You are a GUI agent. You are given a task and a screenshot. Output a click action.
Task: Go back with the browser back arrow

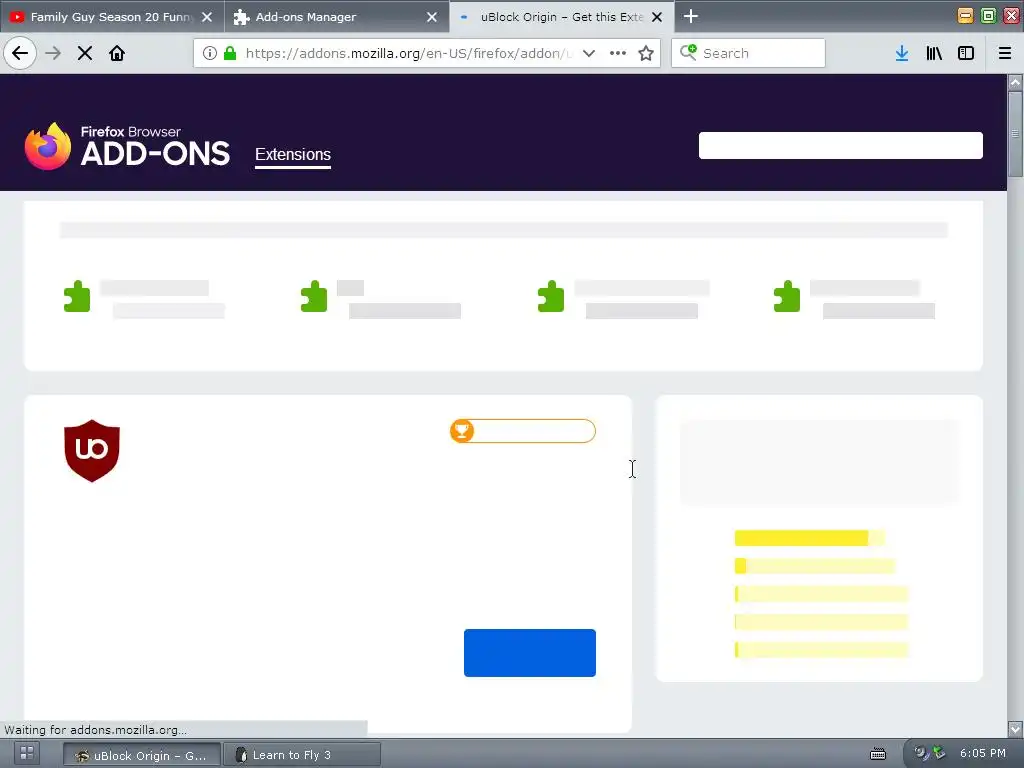[x=20, y=53]
